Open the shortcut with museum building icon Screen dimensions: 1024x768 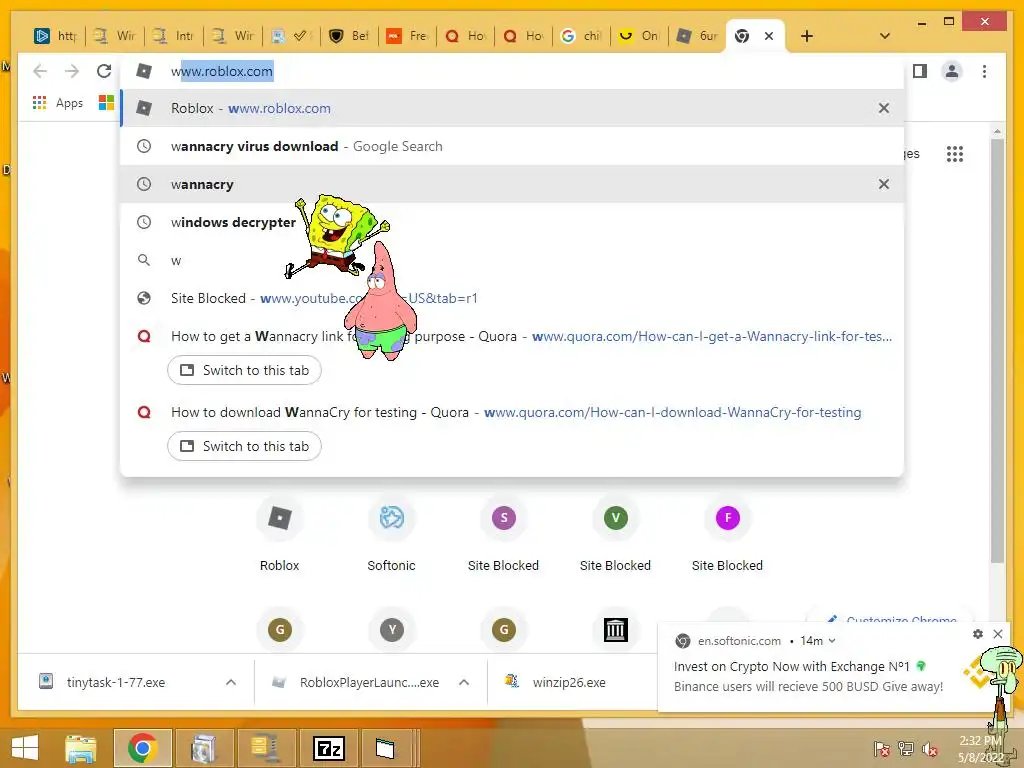[615, 630]
